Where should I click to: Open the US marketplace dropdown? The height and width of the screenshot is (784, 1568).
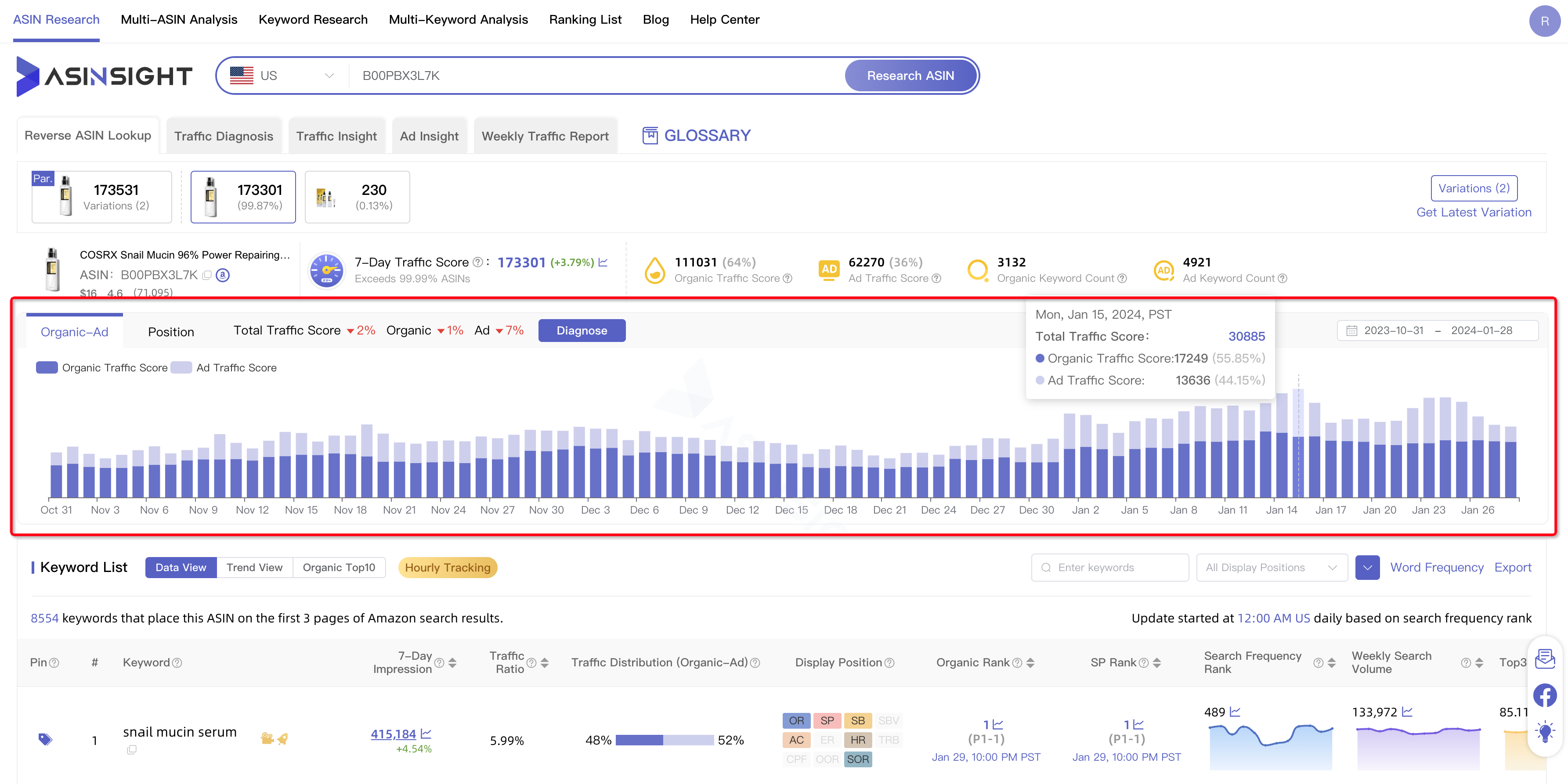point(282,76)
